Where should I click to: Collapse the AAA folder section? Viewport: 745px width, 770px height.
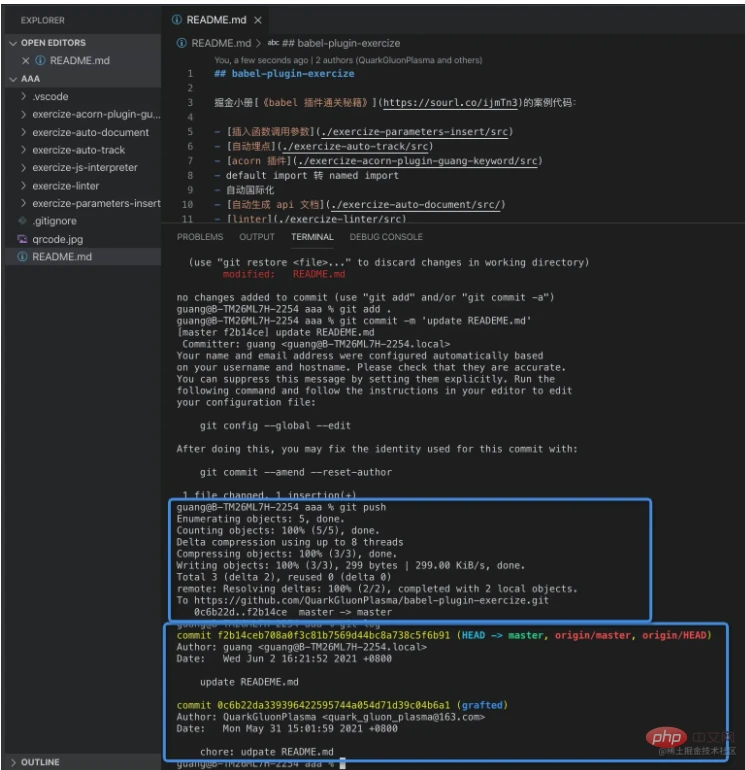13,79
